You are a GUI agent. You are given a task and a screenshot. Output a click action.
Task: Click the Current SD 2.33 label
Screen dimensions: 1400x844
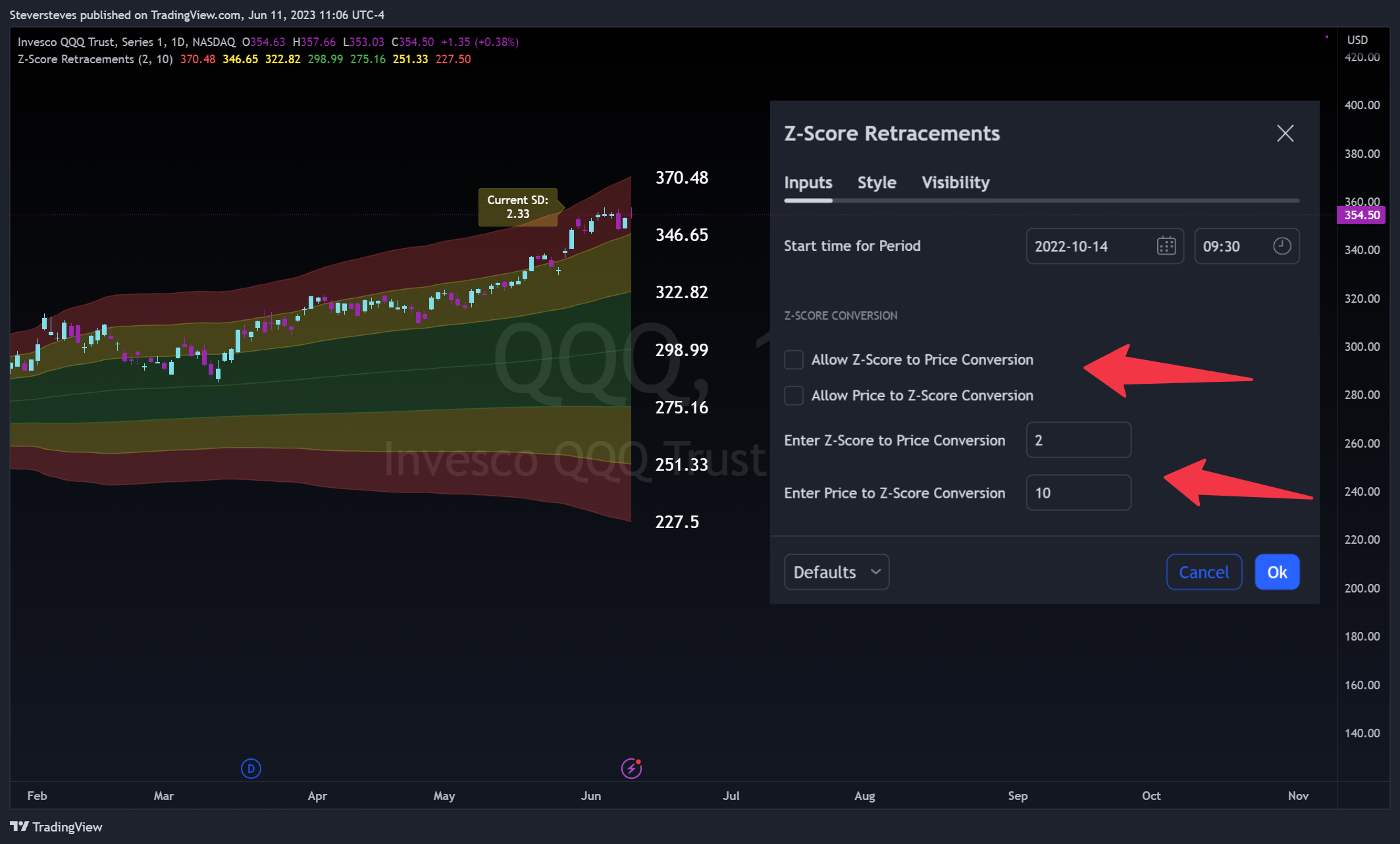[x=518, y=207]
